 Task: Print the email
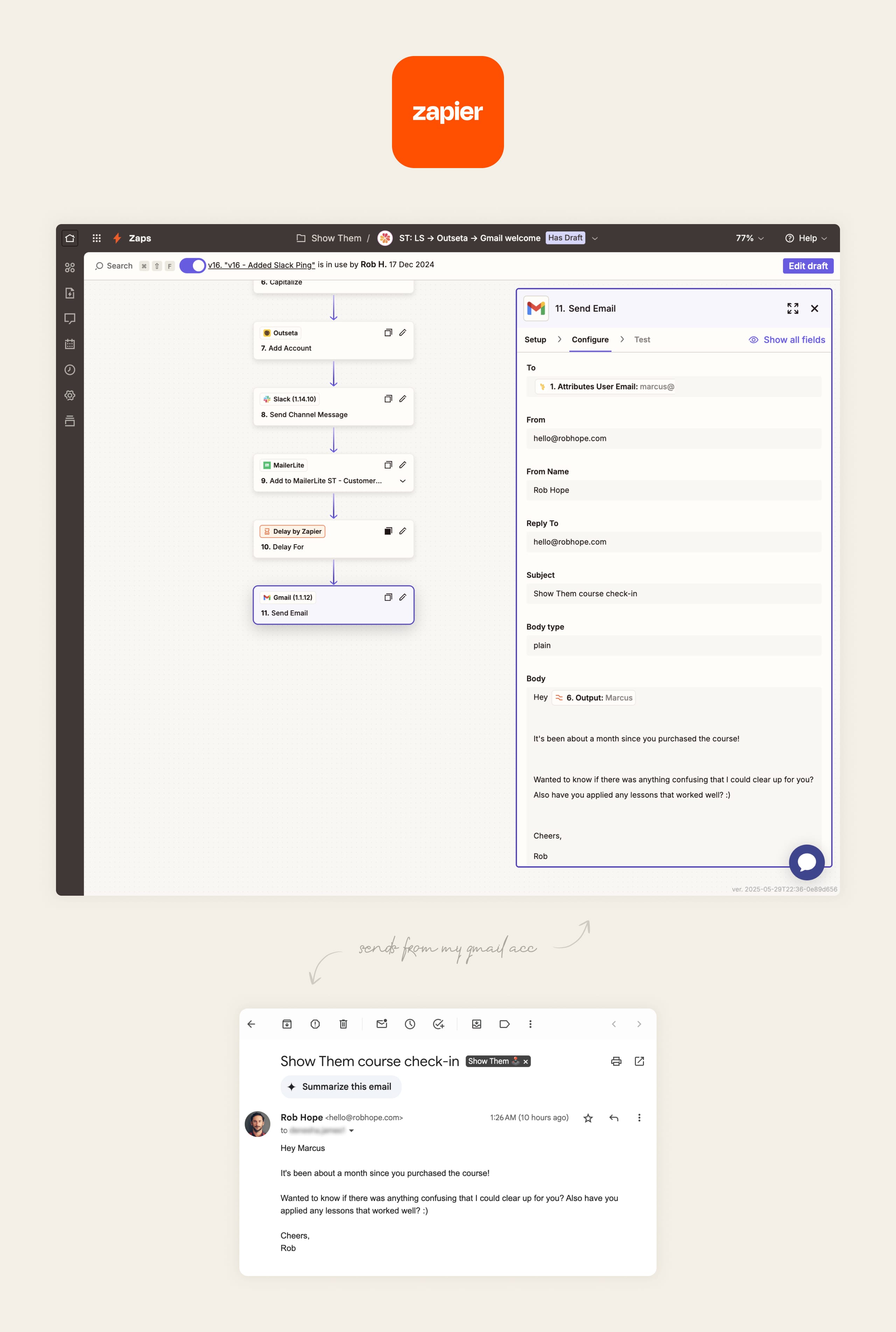(x=616, y=1062)
